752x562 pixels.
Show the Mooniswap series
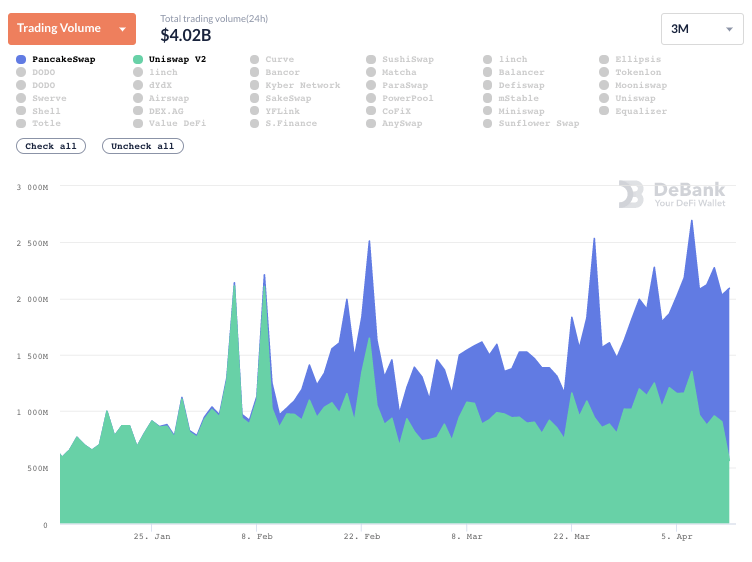click(x=633, y=85)
